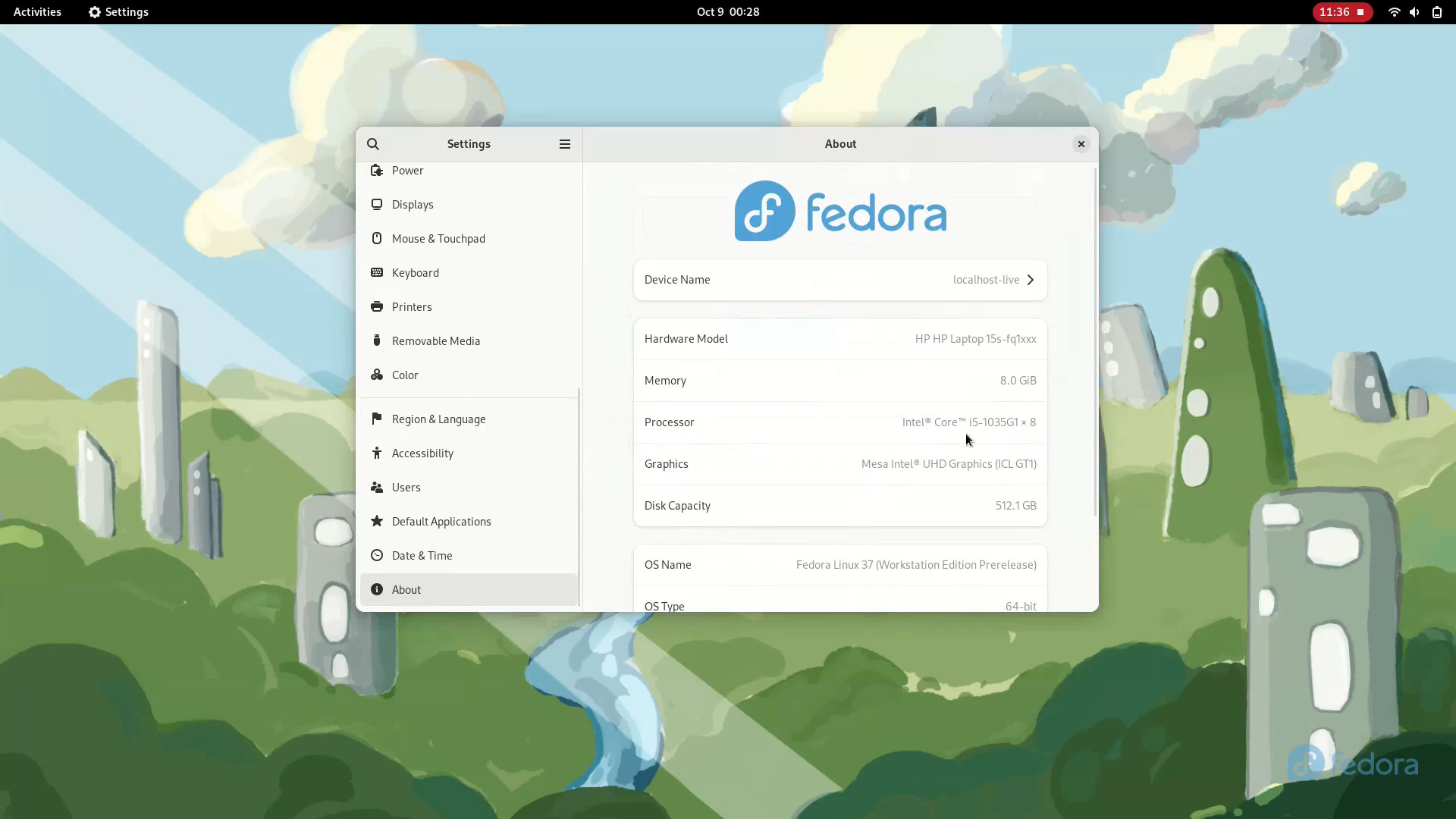Viewport: 1456px width, 819px height.
Task: Open Power settings from the sidebar
Action: click(x=407, y=170)
